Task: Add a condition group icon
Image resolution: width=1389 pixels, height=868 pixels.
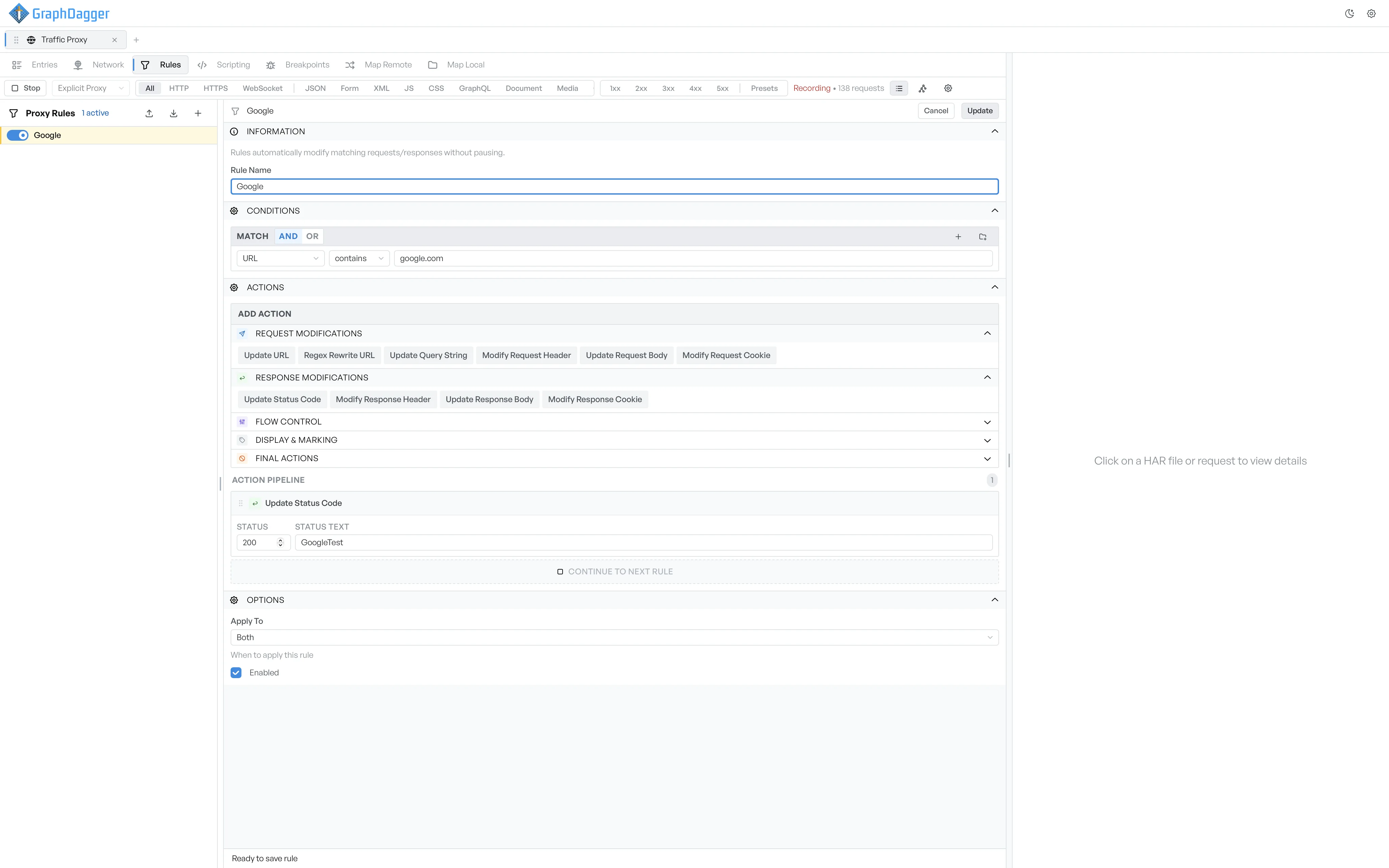Action: click(x=983, y=237)
